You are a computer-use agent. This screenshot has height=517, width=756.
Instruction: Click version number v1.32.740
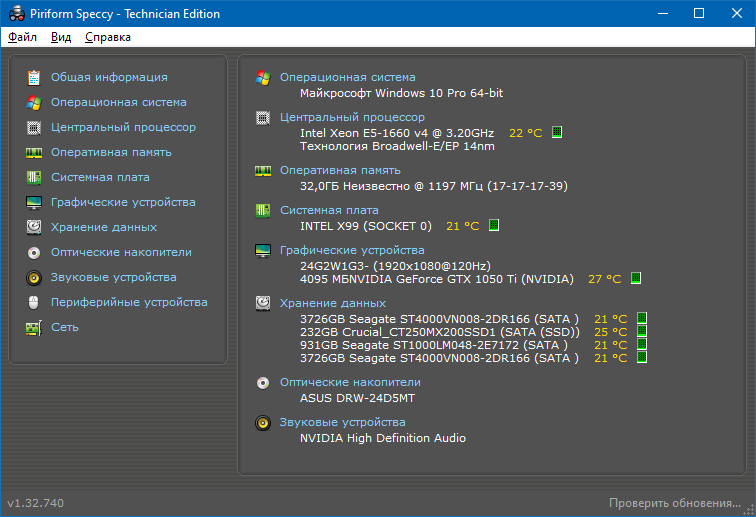[36, 503]
